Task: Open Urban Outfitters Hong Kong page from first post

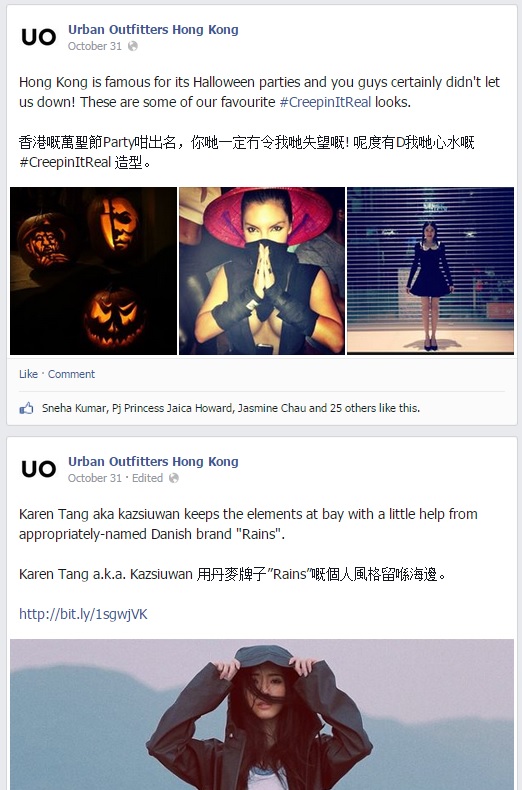Action: point(153,30)
